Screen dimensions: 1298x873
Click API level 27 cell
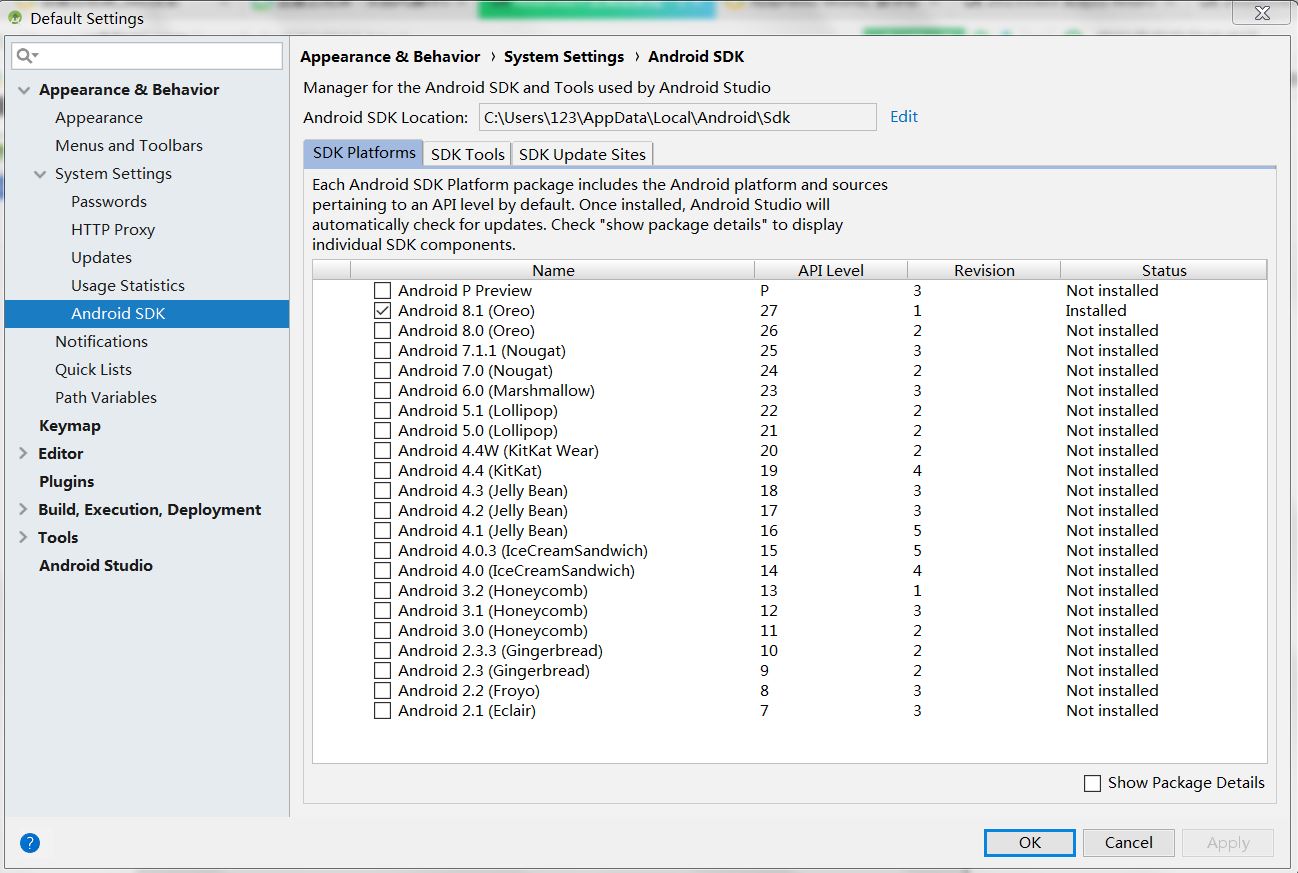coord(769,311)
